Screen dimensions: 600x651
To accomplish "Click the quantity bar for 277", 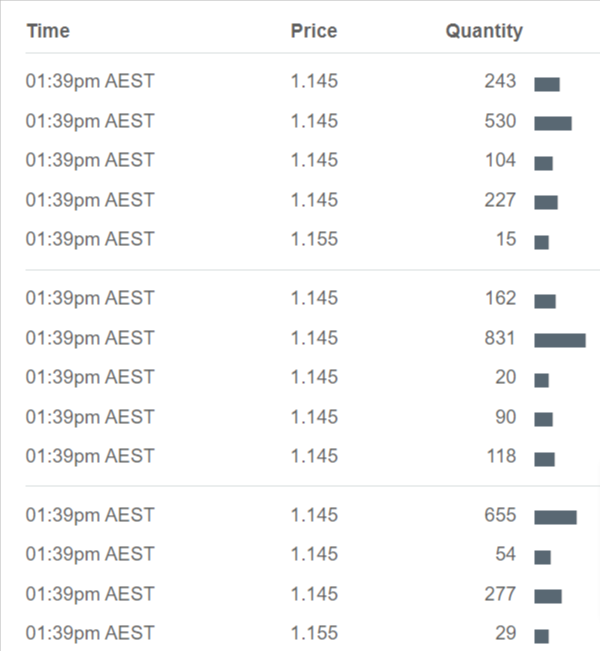I will point(547,596).
